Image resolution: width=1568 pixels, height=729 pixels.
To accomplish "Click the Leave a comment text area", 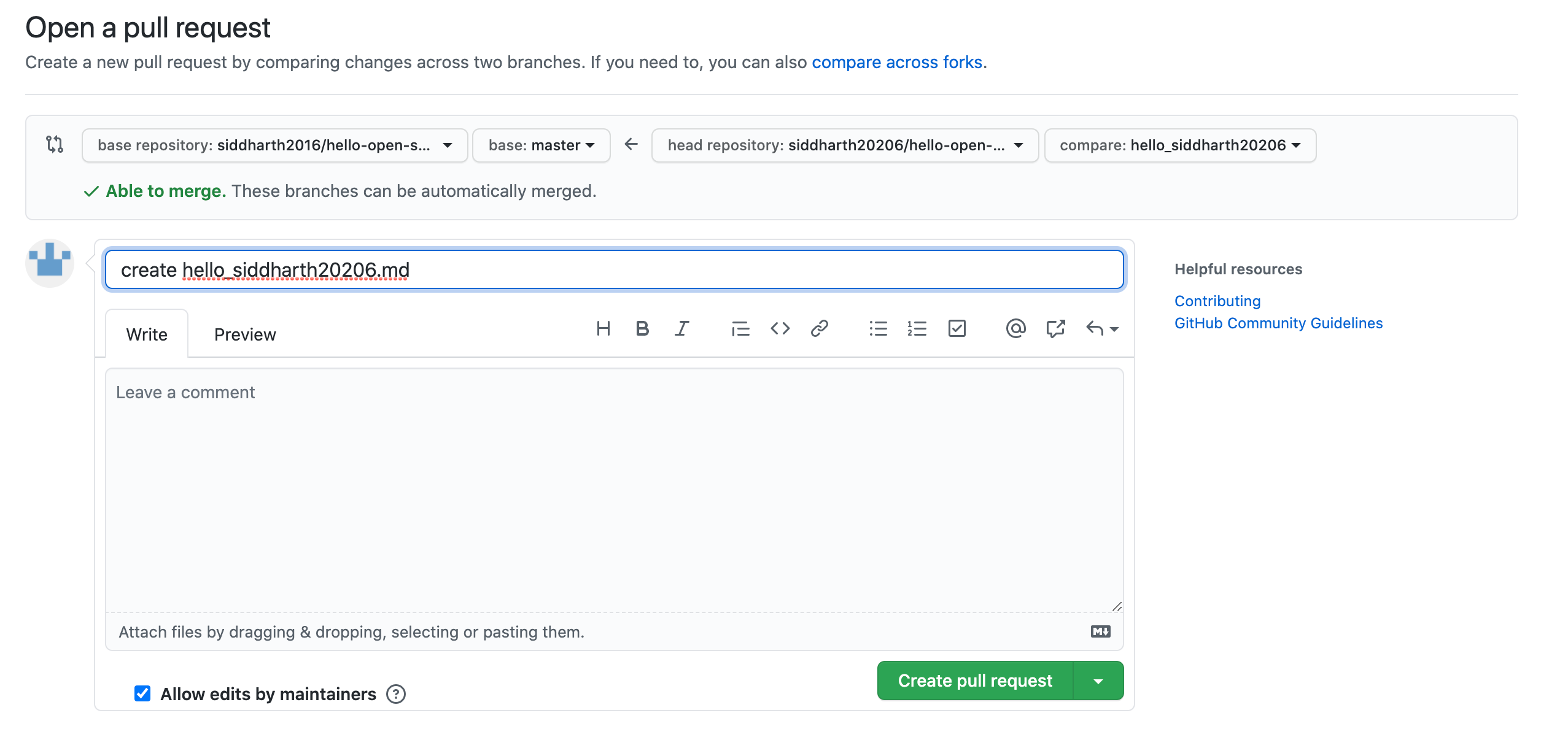I will click(614, 490).
